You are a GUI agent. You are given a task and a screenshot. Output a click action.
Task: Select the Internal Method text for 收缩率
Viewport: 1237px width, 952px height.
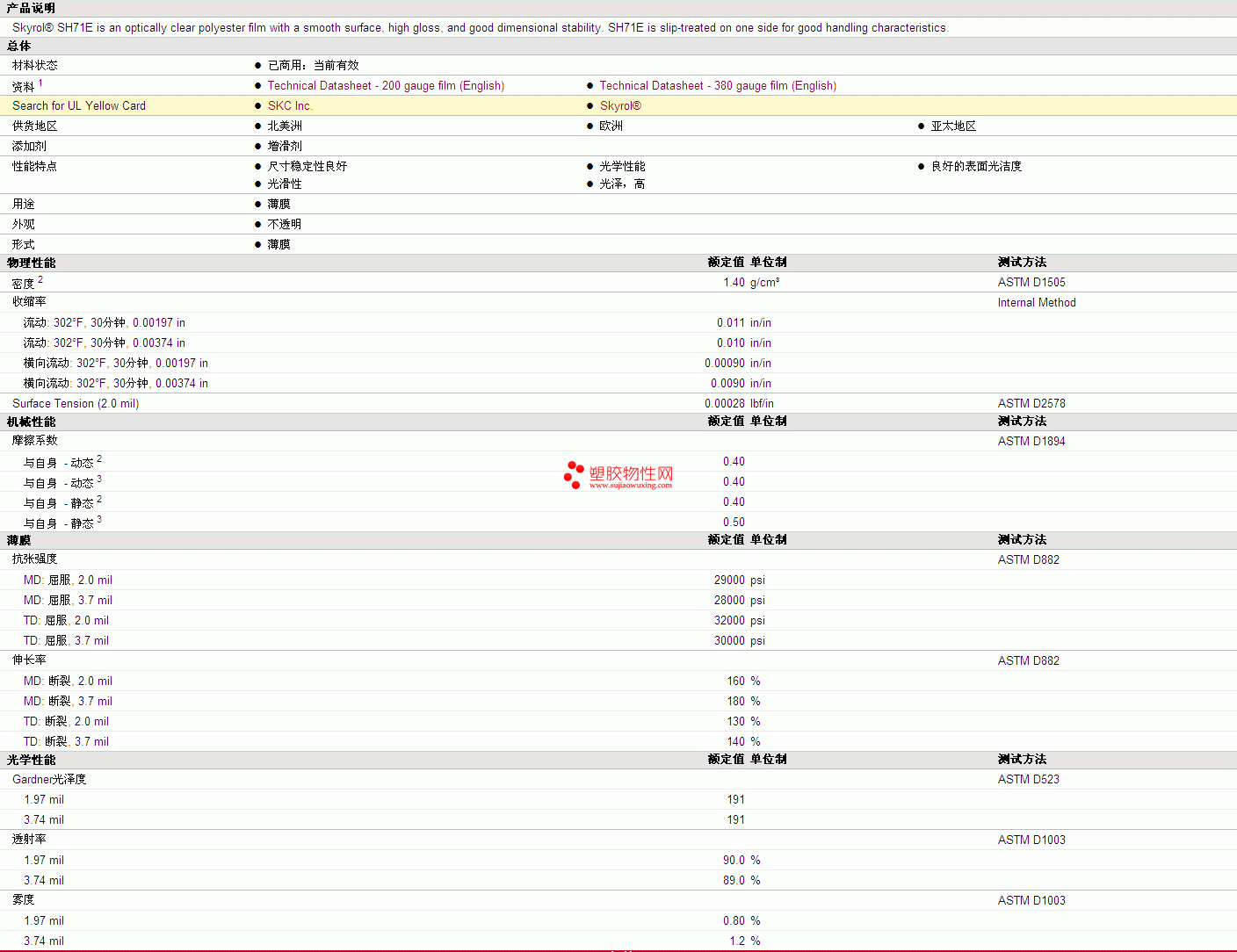click(1037, 302)
